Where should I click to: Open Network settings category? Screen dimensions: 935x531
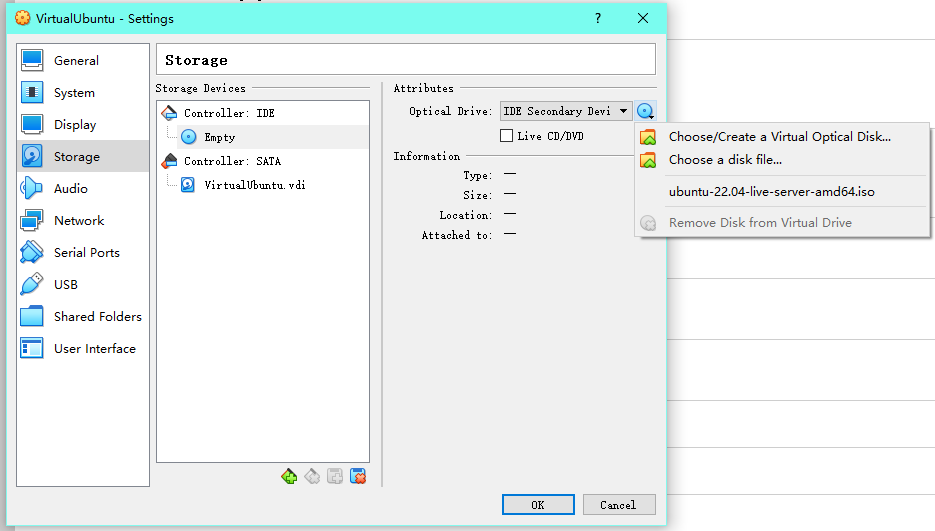click(83, 221)
